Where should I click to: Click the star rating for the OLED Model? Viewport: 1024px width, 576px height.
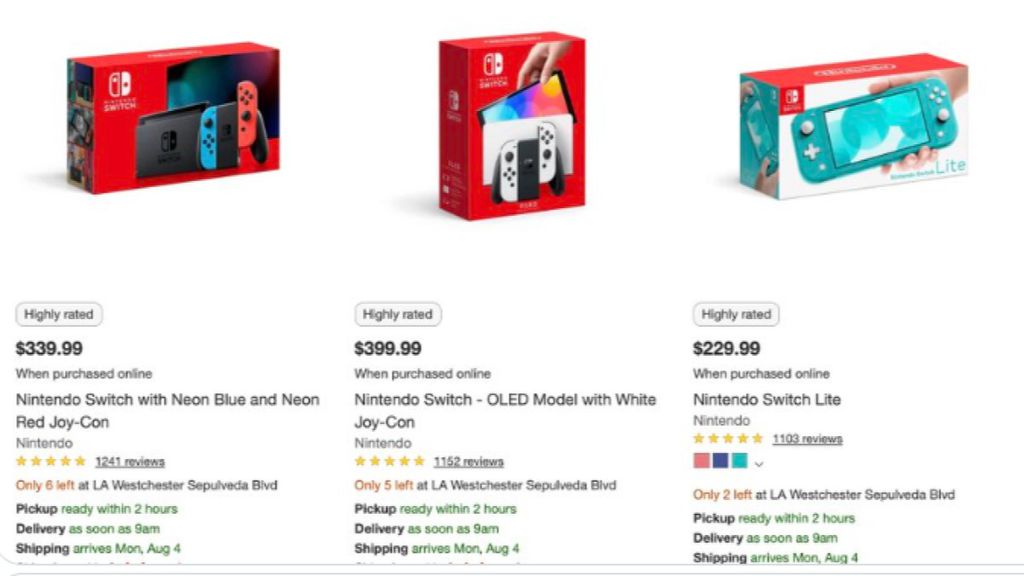tap(390, 462)
